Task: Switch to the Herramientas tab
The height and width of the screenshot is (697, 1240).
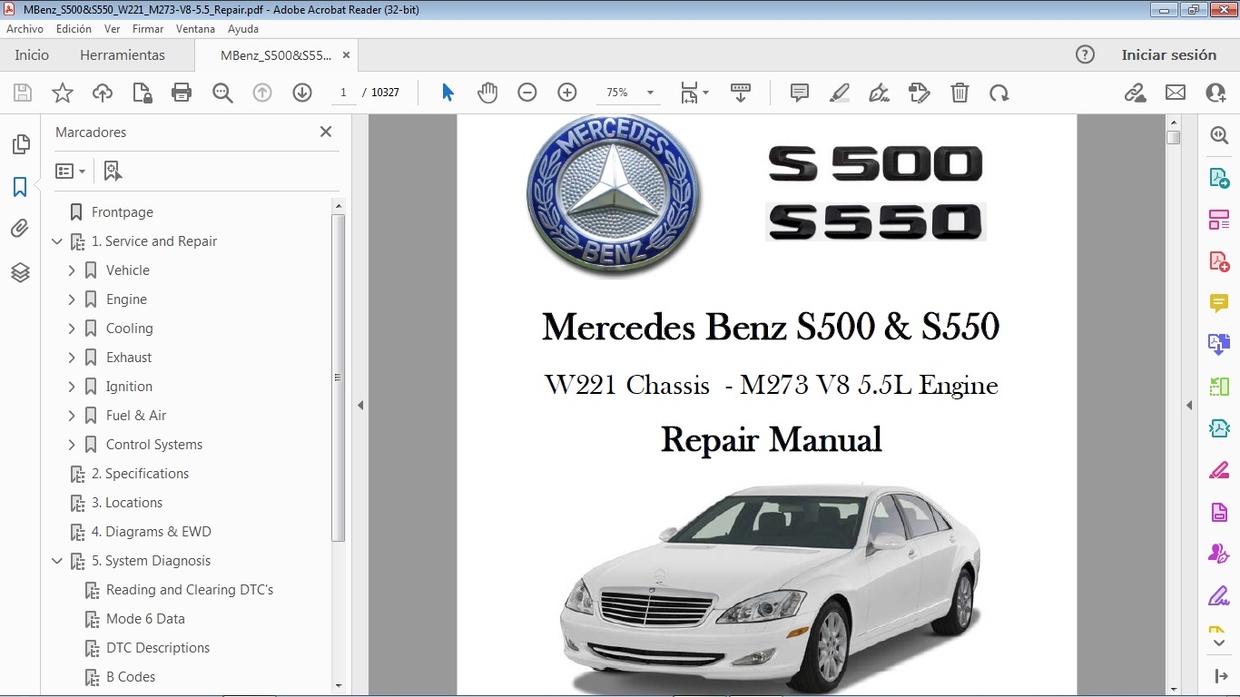Action: [x=122, y=55]
